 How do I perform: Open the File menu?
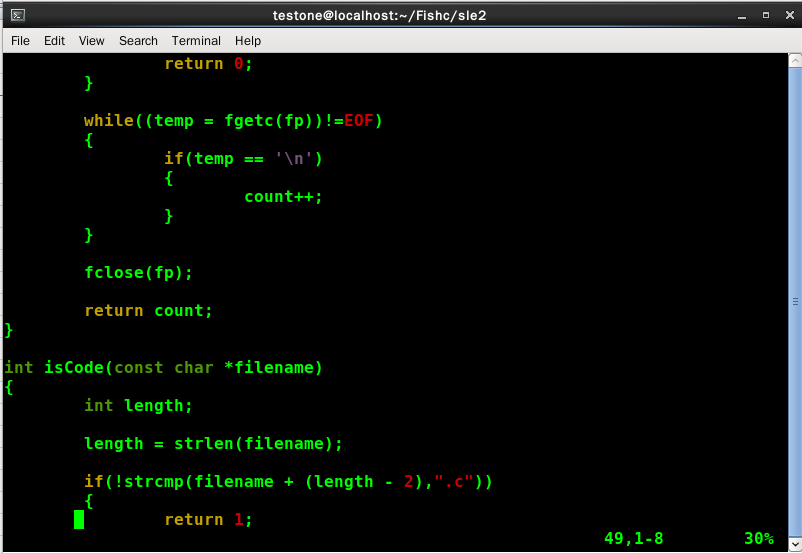click(x=20, y=41)
